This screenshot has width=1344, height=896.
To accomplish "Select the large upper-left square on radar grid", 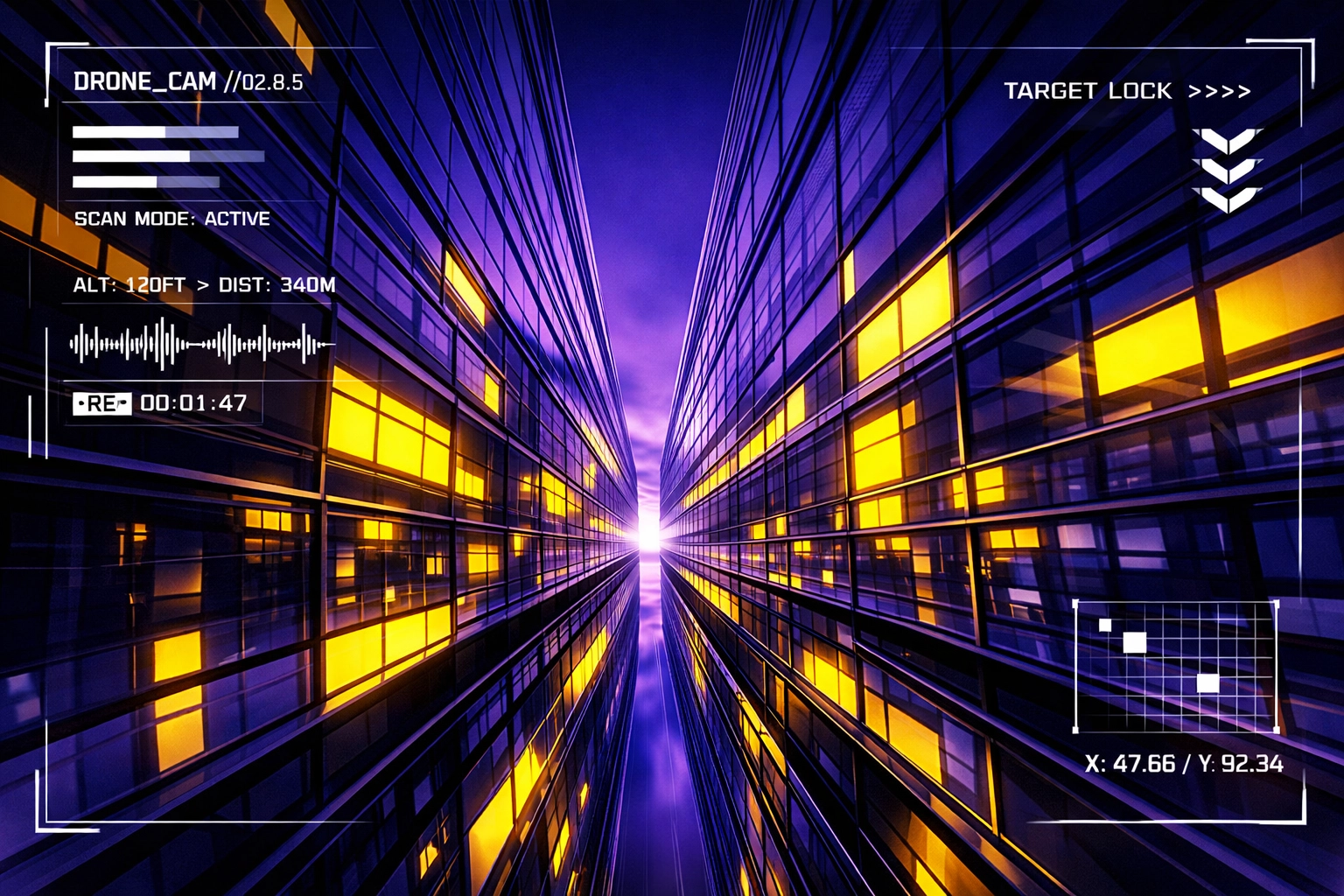I will 1134,642.
